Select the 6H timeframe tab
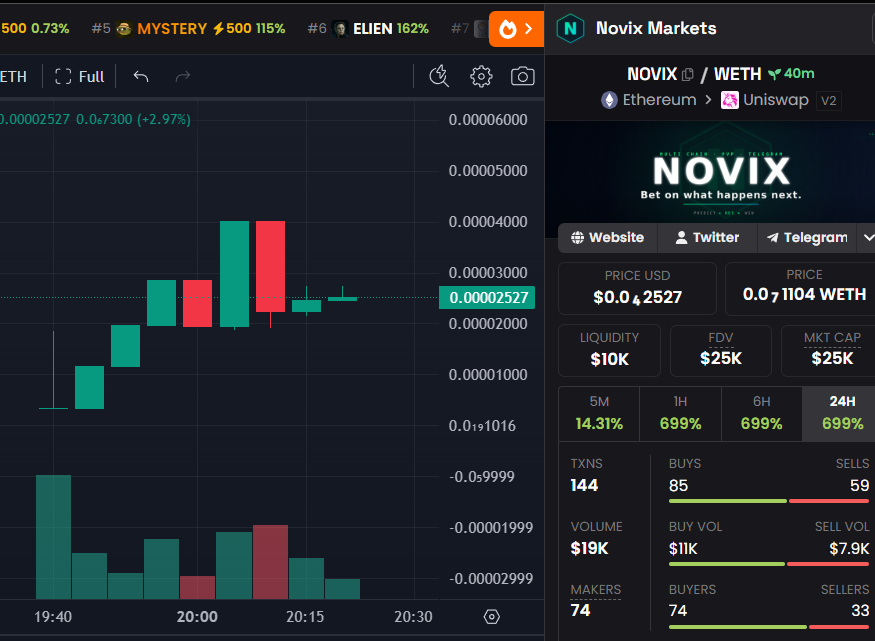 coord(762,414)
